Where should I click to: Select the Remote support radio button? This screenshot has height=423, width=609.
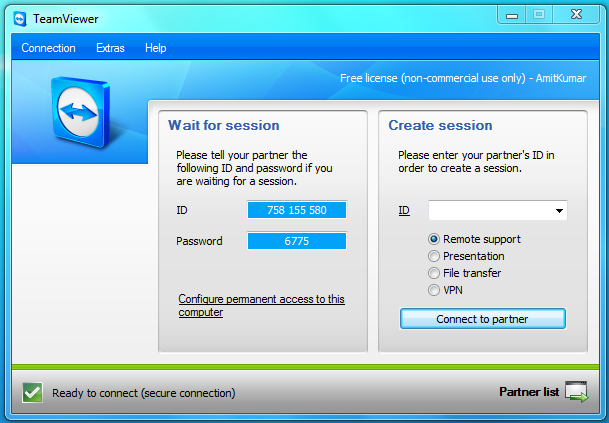(434, 239)
